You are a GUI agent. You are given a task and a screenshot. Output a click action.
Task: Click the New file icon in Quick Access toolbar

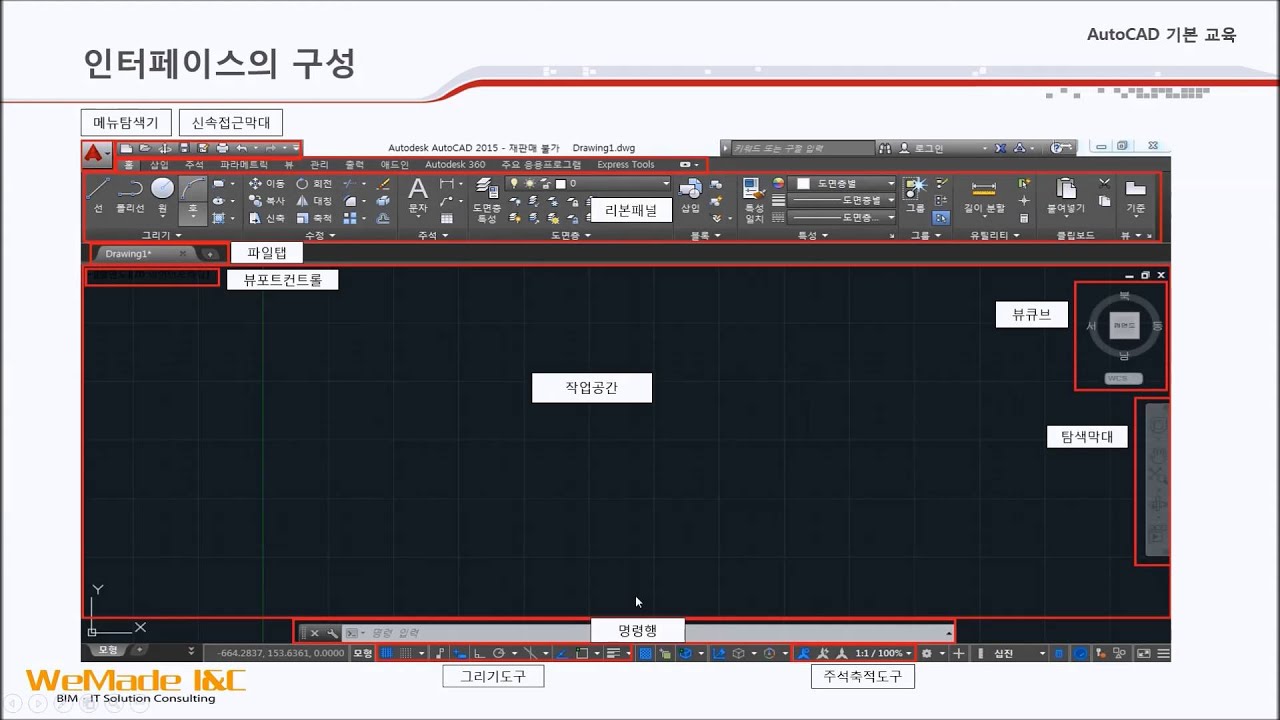(x=126, y=148)
